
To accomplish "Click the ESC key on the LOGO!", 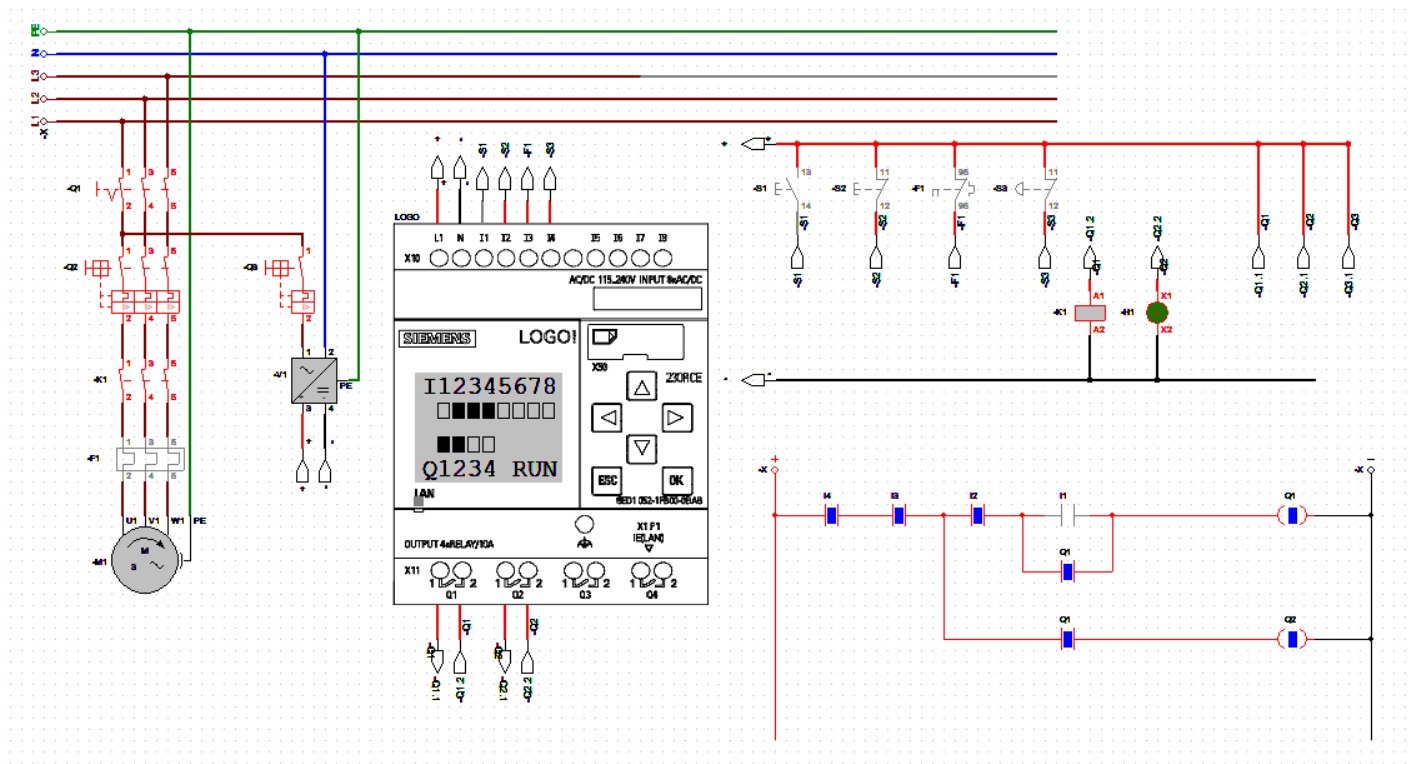I will 607,481.
